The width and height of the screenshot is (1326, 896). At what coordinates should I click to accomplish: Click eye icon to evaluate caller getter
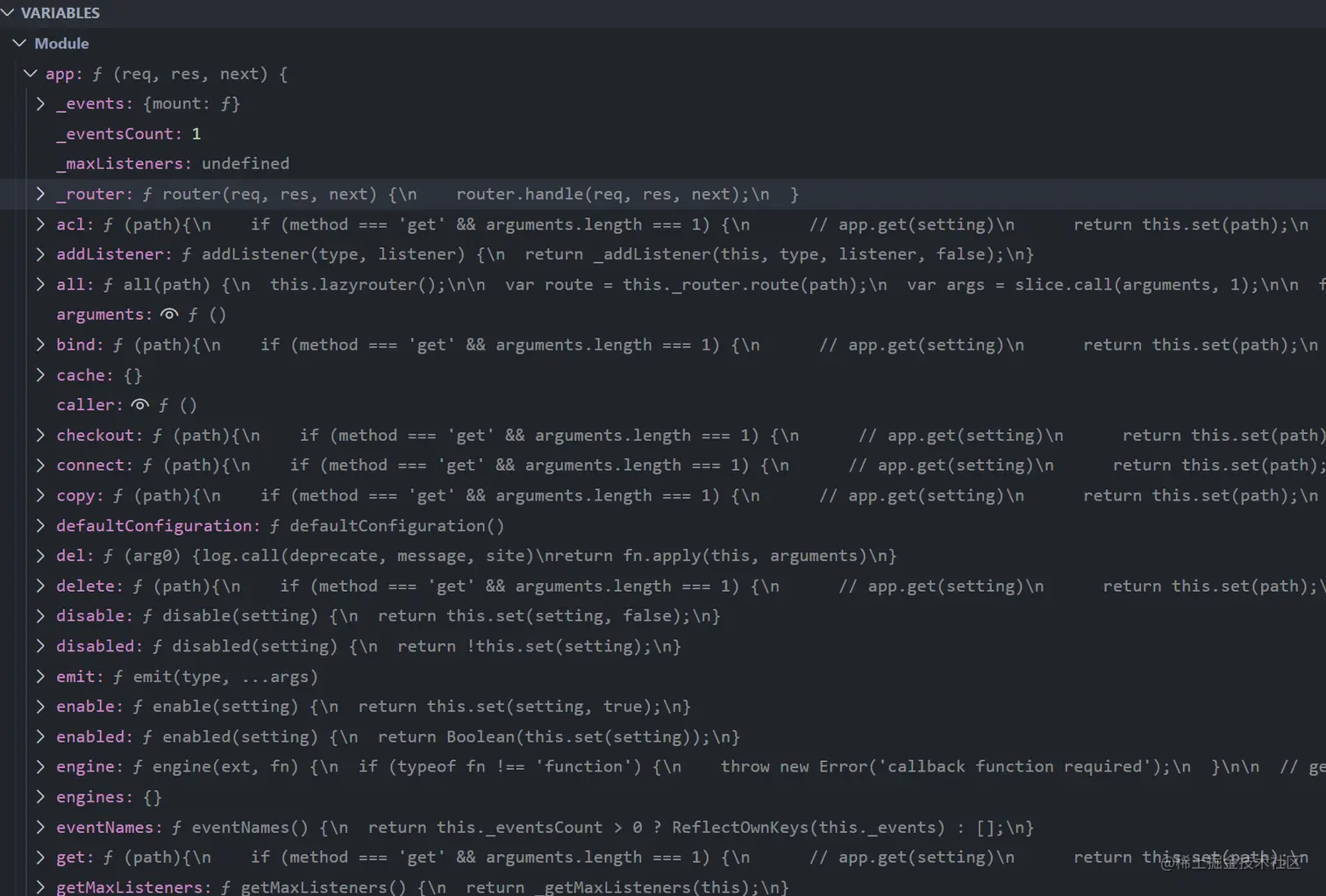click(140, 404)
